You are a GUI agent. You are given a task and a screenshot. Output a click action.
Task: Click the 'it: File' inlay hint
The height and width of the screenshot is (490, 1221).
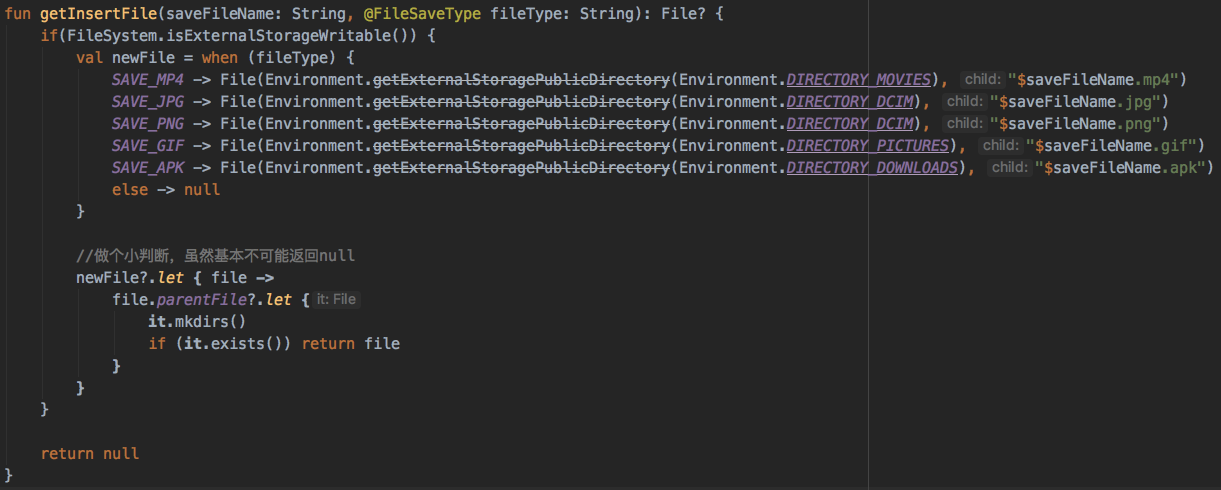[x=336, y=300]
